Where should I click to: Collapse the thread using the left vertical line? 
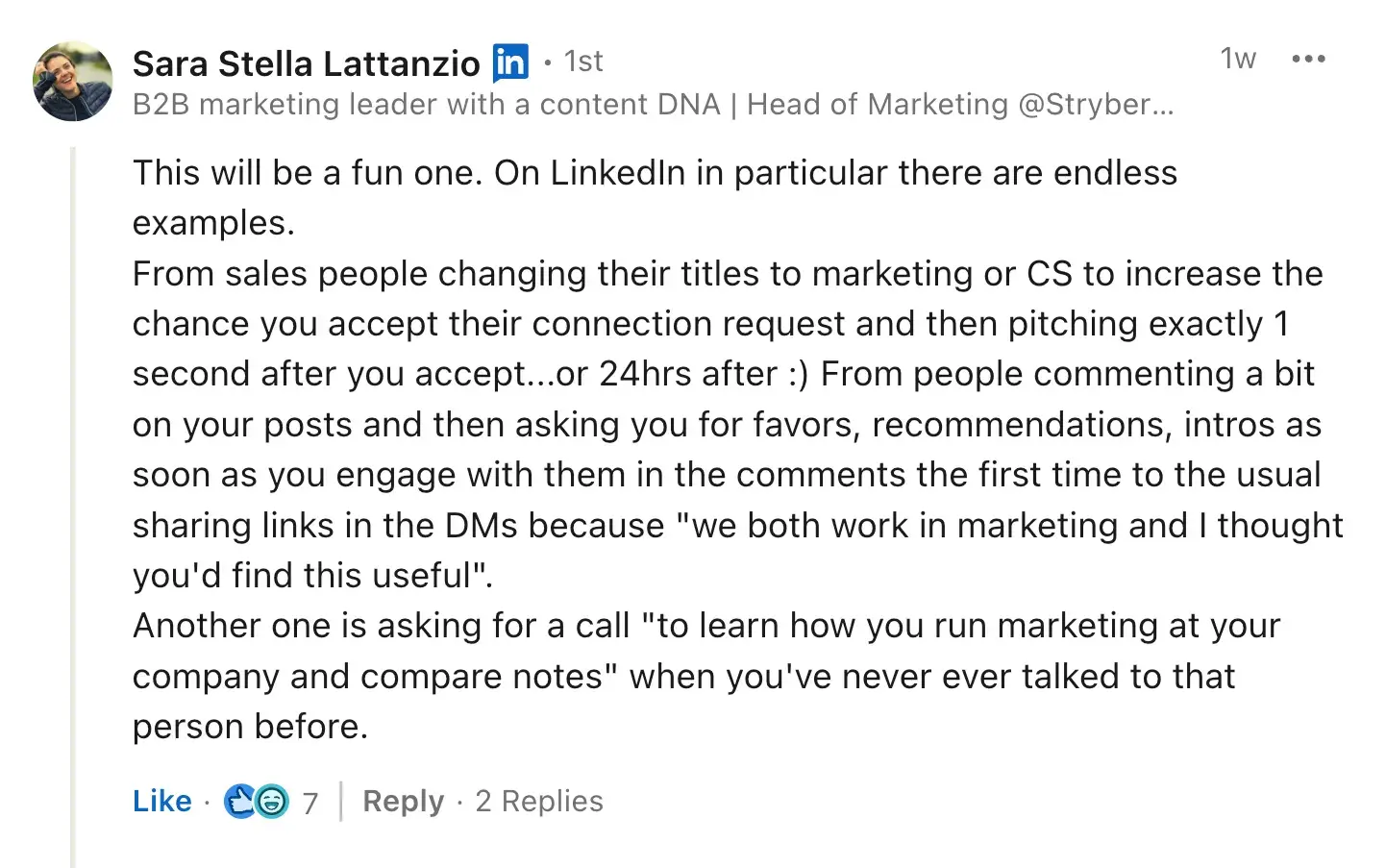[73, 481]
